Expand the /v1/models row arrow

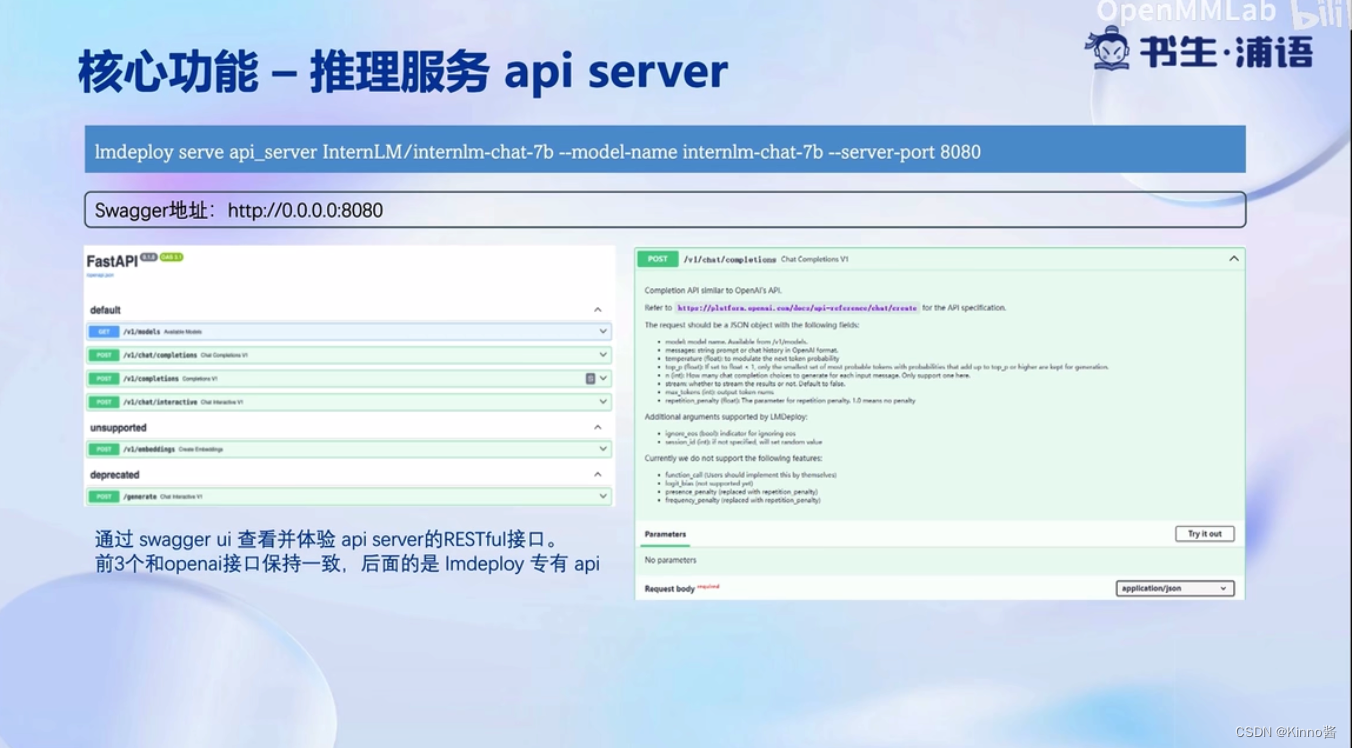[603, 332]
